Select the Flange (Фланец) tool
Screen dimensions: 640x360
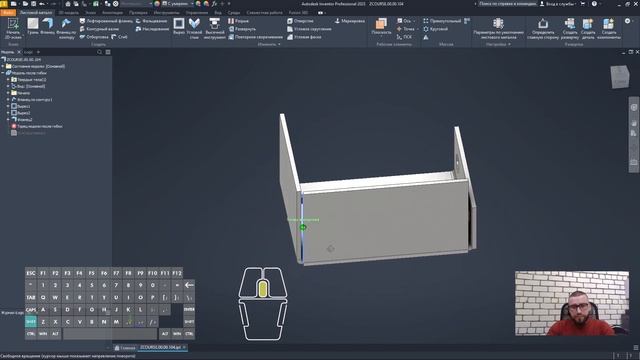[48, 27]
